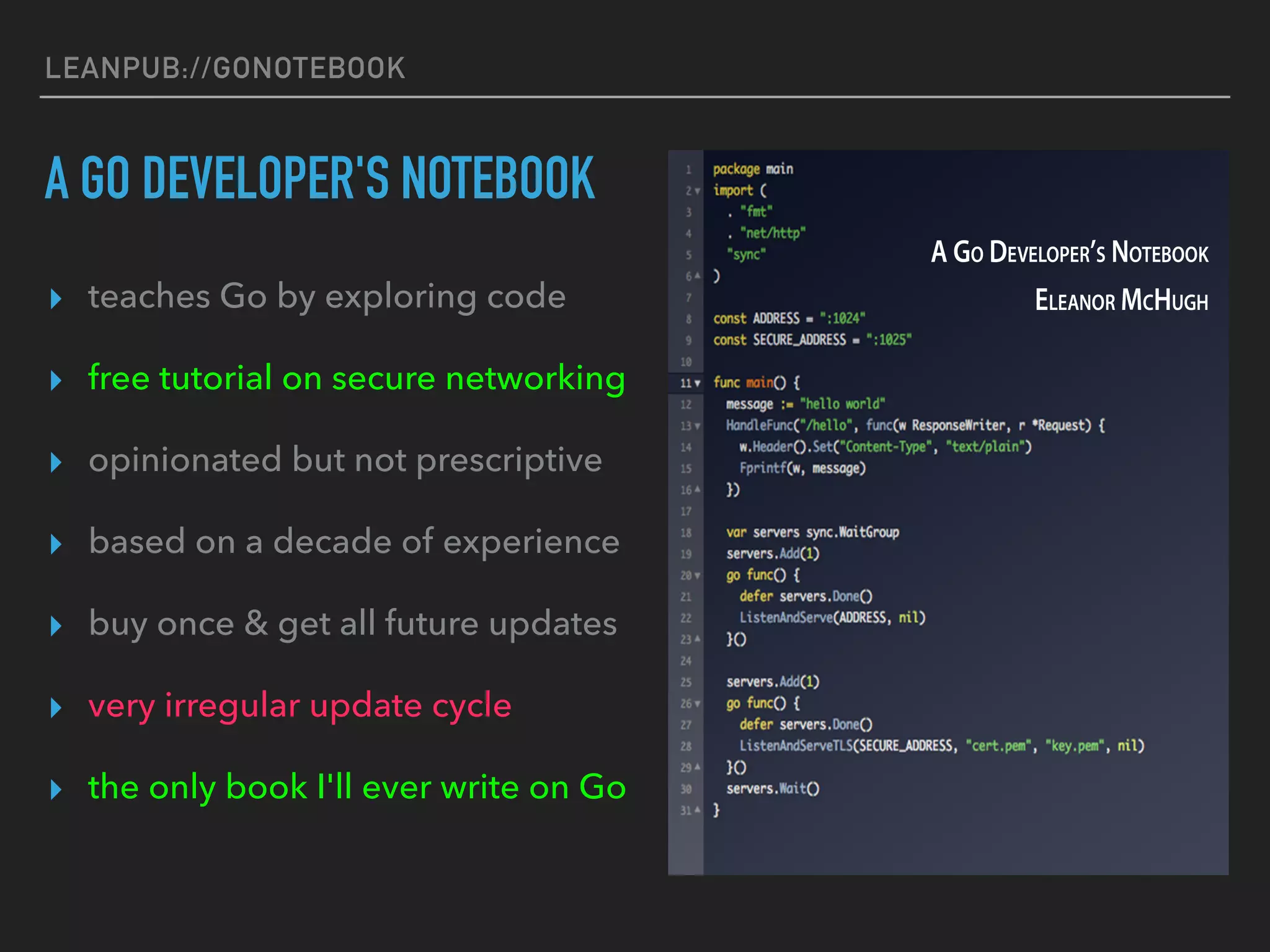Viewport: 1270px width, 952px height.
Task: Select bullet 'very irregular update cycle'
Action: pyautogui.click(x=300, y=706)
